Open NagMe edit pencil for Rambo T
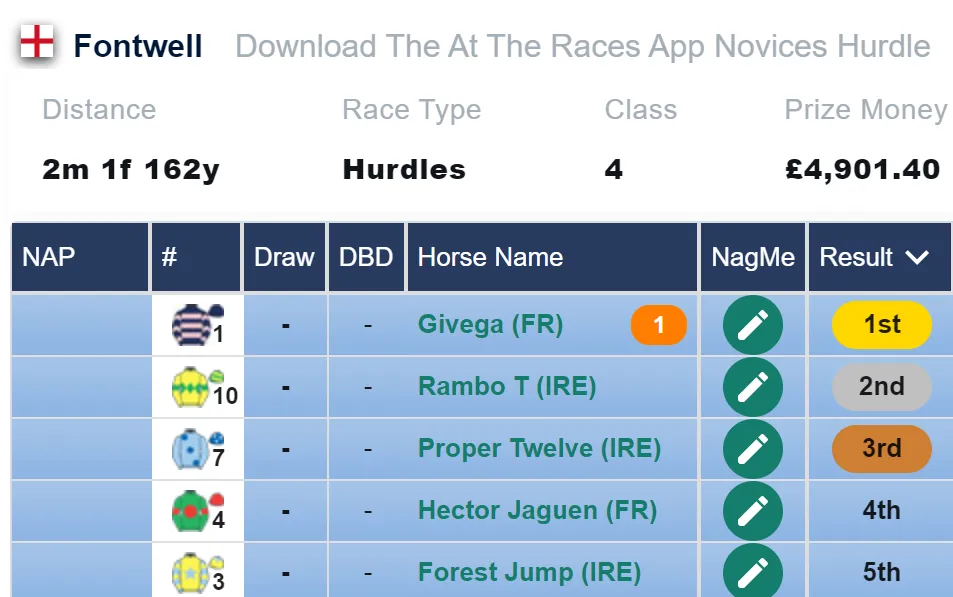This screenshot has width=953, height=597. [752, 387]
